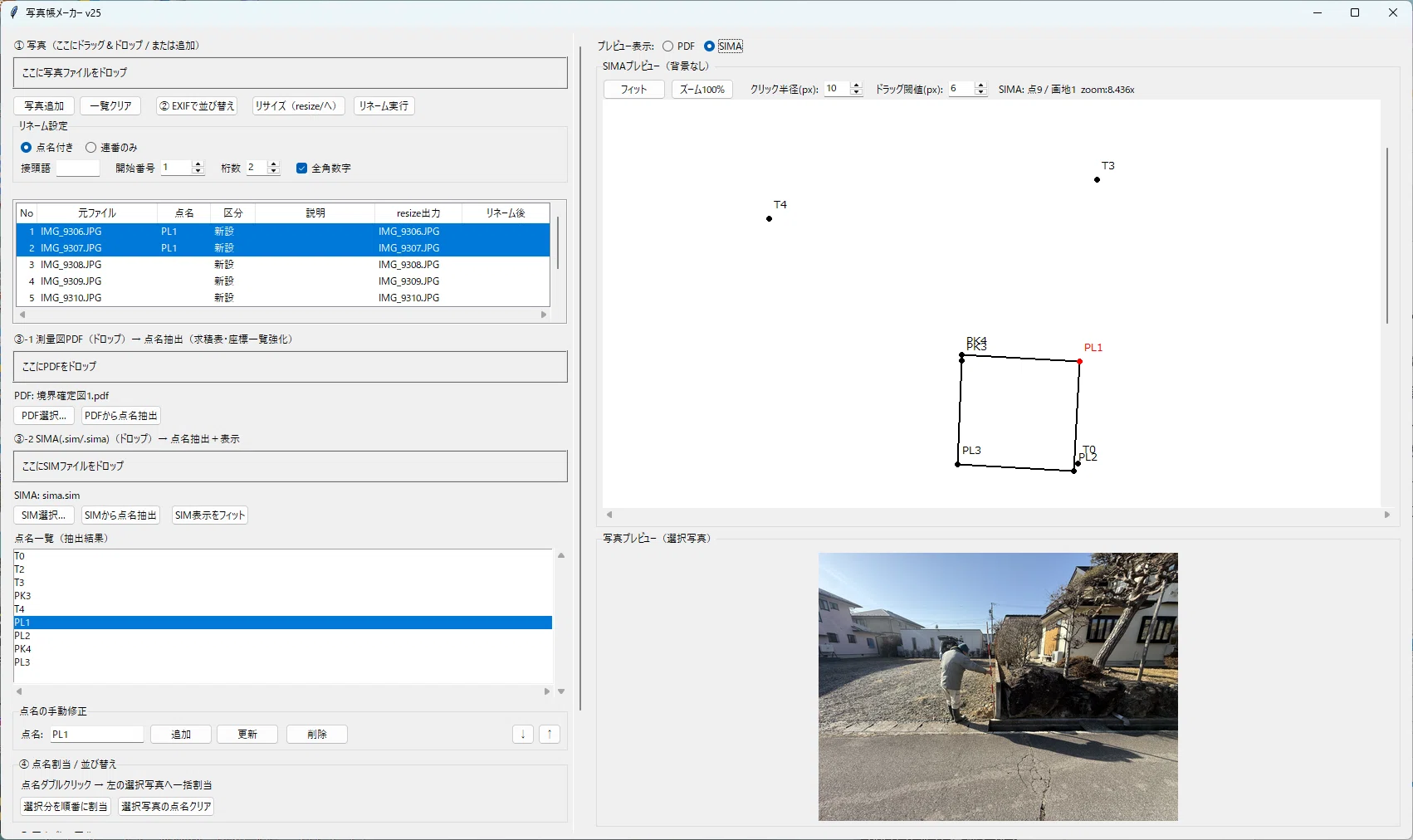This screenshot has width=1413, height=840.
Task: Uncheck the 全角数字 checkbox
Action: coord(301,168)
